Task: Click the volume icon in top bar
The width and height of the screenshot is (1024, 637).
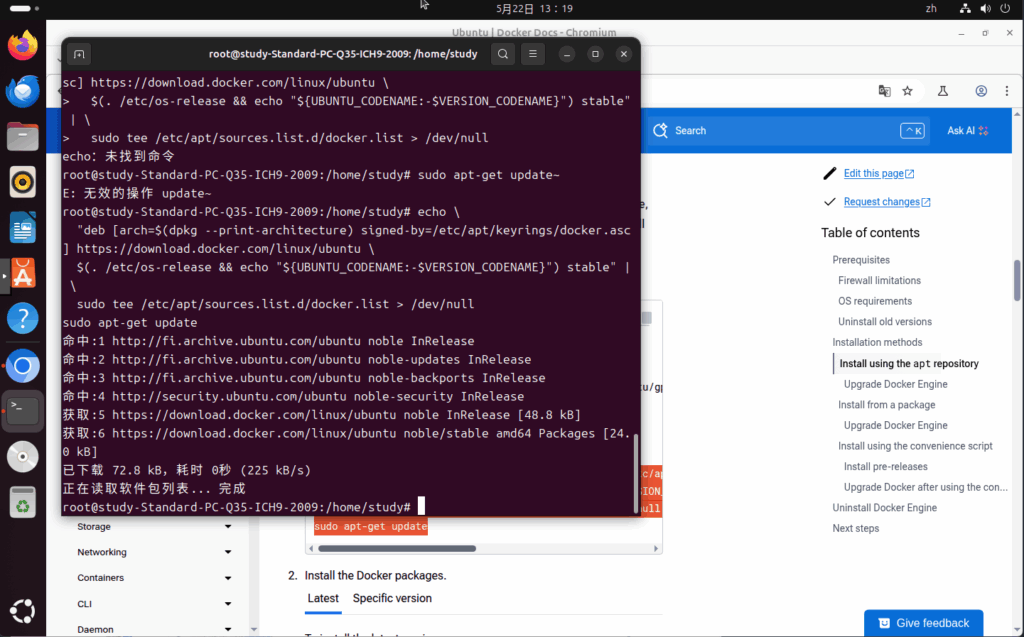Action: pos(985,8)
